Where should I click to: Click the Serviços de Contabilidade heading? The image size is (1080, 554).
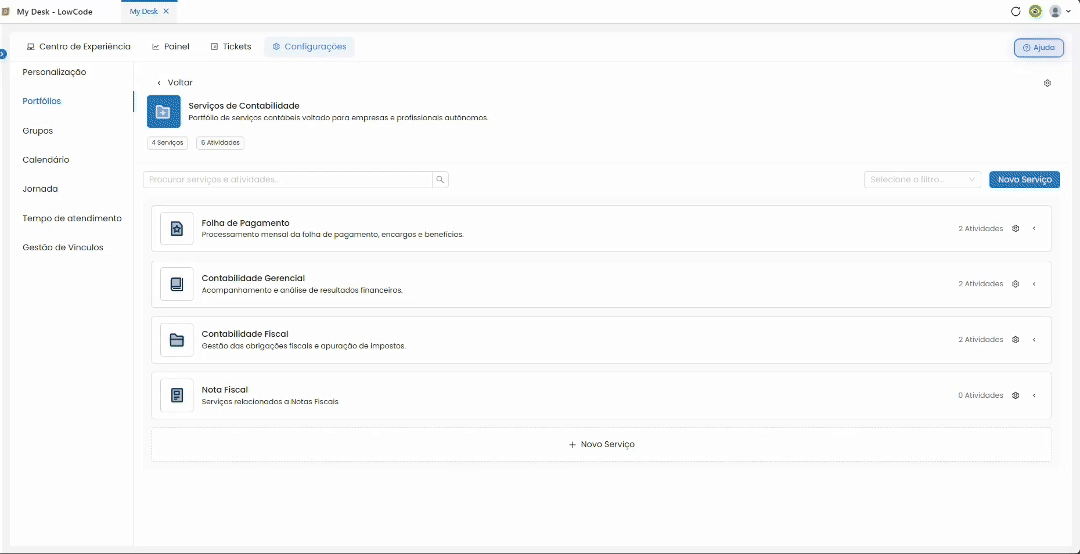(x=244, y=105)
